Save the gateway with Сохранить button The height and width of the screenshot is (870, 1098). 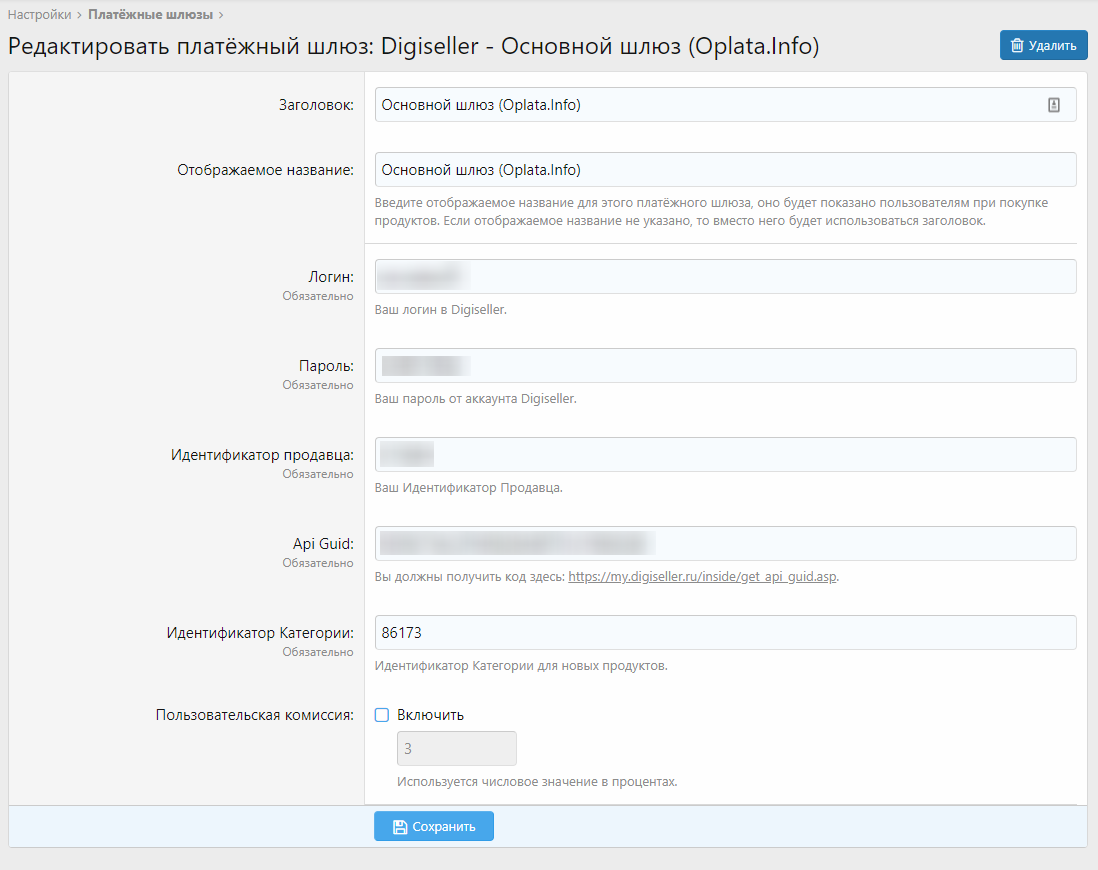pos(433,827)
